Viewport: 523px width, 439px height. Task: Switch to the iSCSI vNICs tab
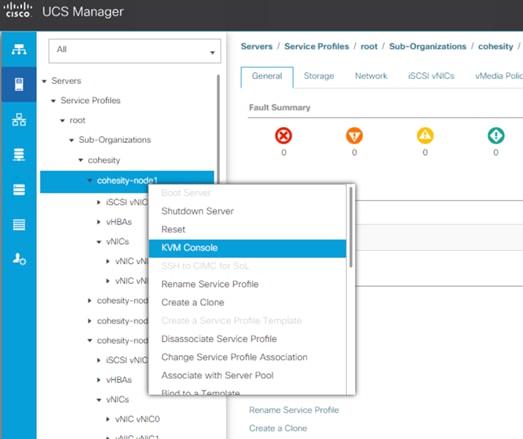click(431, 76)
